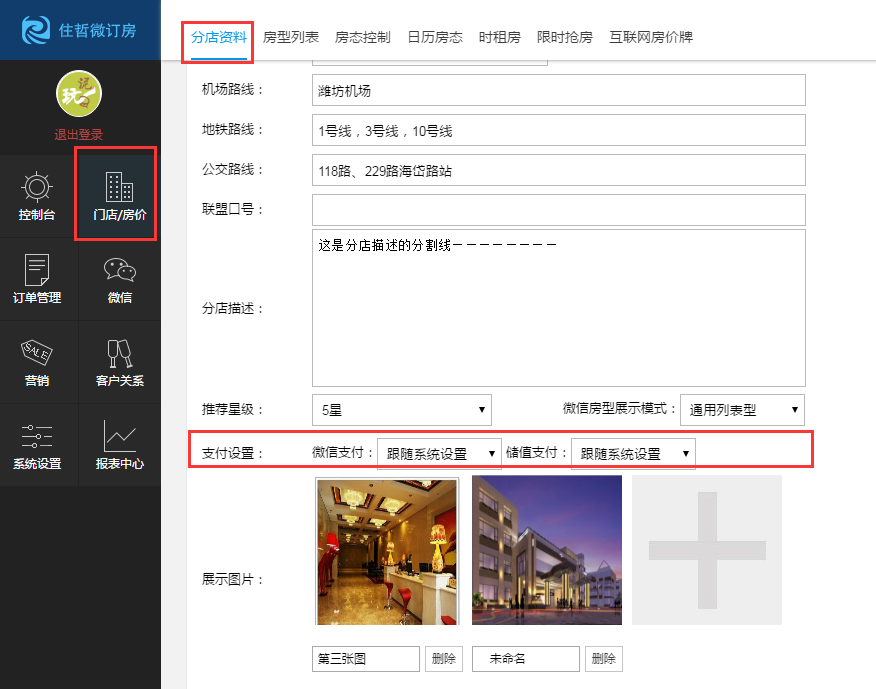The height and width of the screenshot is (689, 876).
Task: Expand 微信房型展示模式 dropdown
Action: point(741,409)
